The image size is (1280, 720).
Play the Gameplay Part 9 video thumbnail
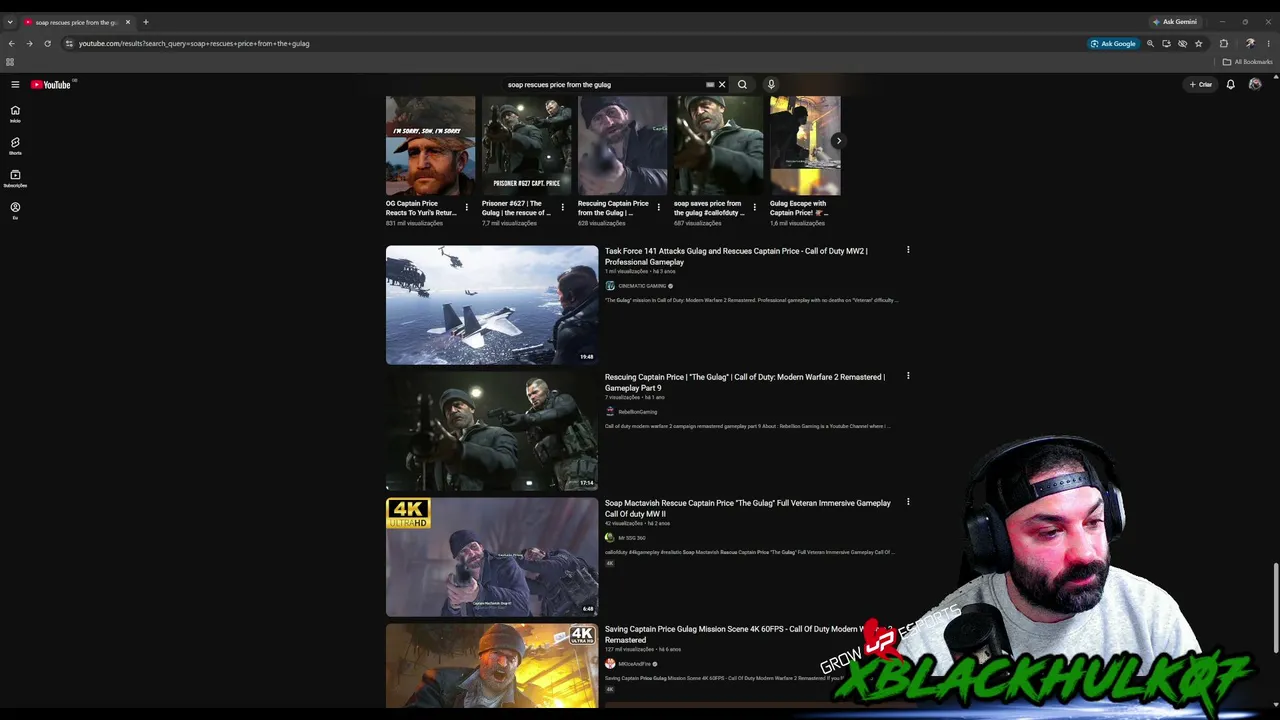[492, 431]
